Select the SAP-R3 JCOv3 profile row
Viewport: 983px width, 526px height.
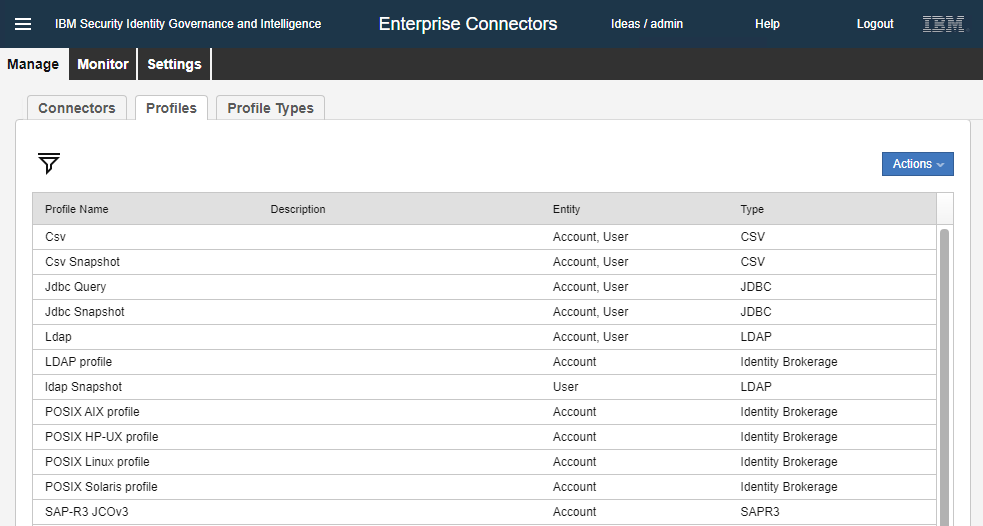point(87,512)
